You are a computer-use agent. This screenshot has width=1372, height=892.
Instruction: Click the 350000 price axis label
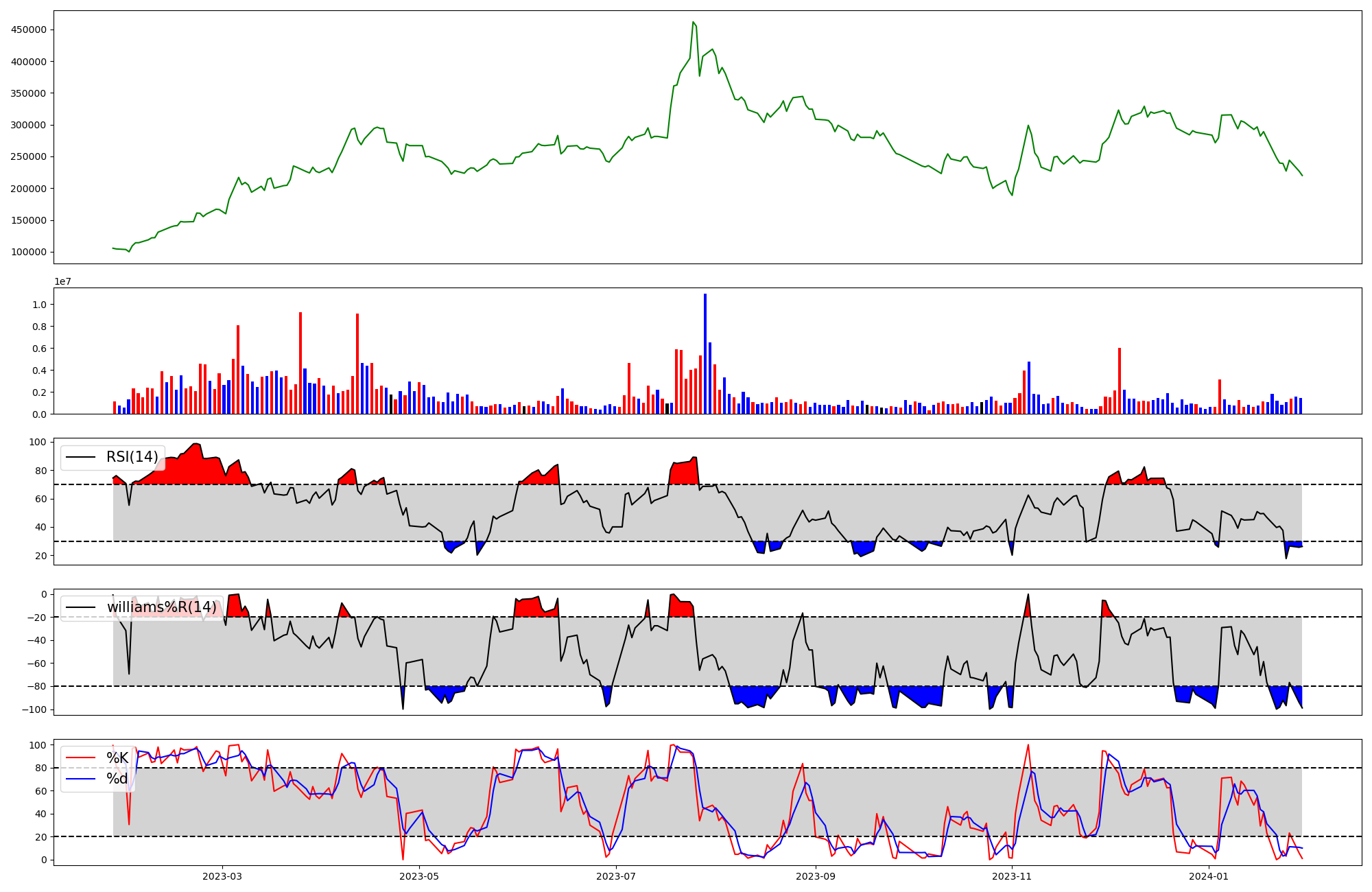click(29, 93)
